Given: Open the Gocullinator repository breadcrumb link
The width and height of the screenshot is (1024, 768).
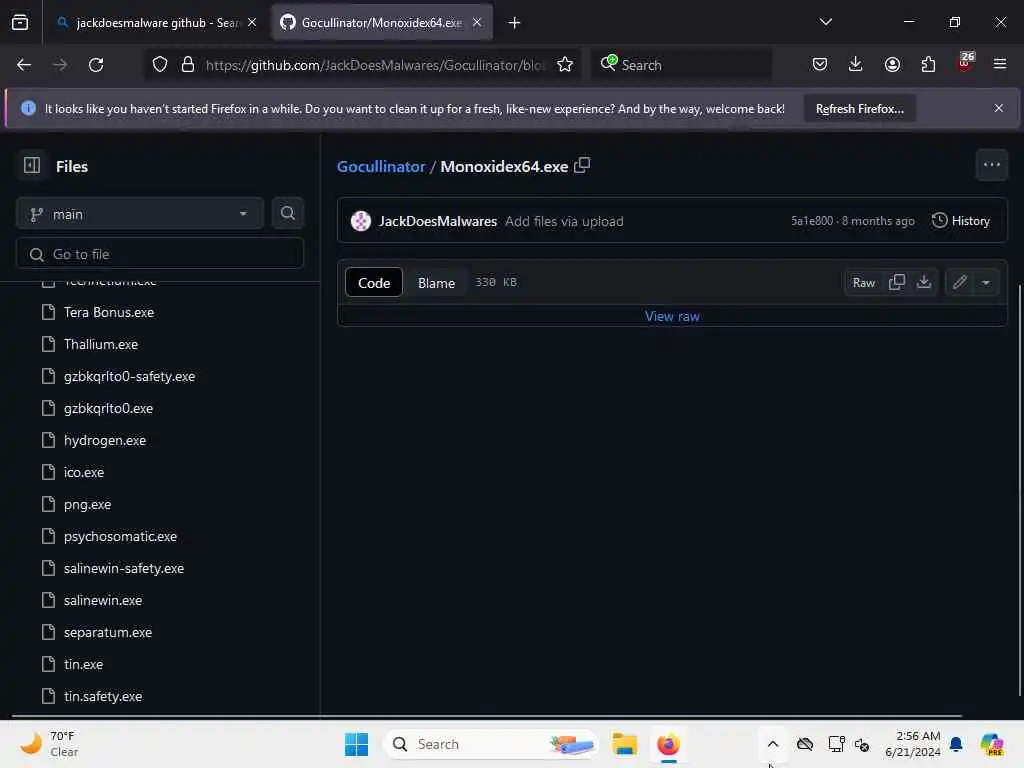Looking at the screenshot, I should pyautogui.click(x=381, y=166).
